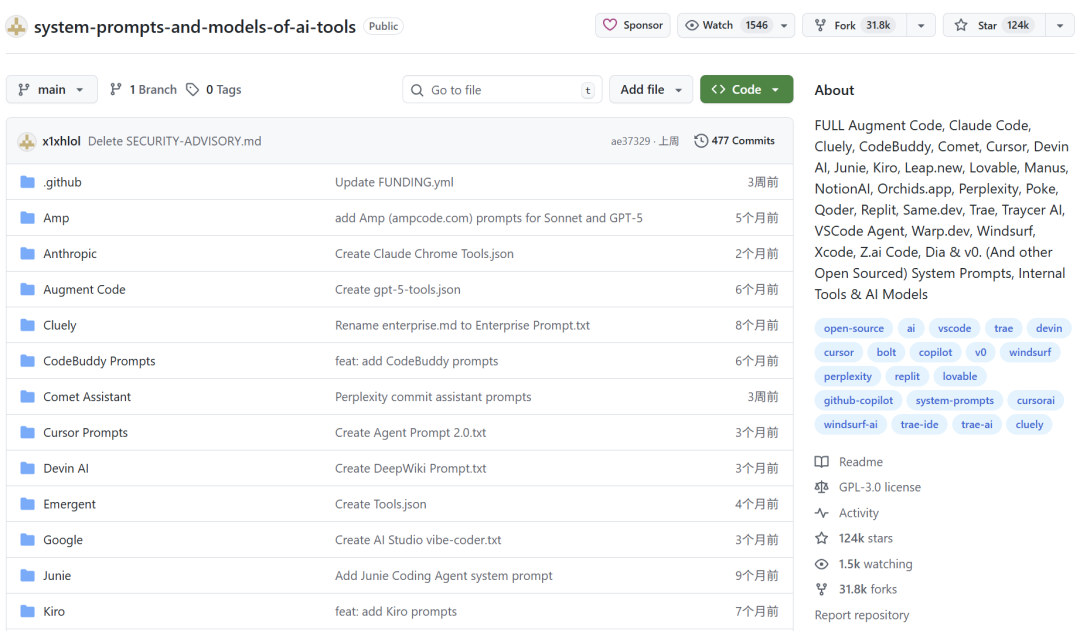Open the Fork options dropdown arrow
Image resolution: width=1080 pixels, height=631 pixels.
click(921, 26)
